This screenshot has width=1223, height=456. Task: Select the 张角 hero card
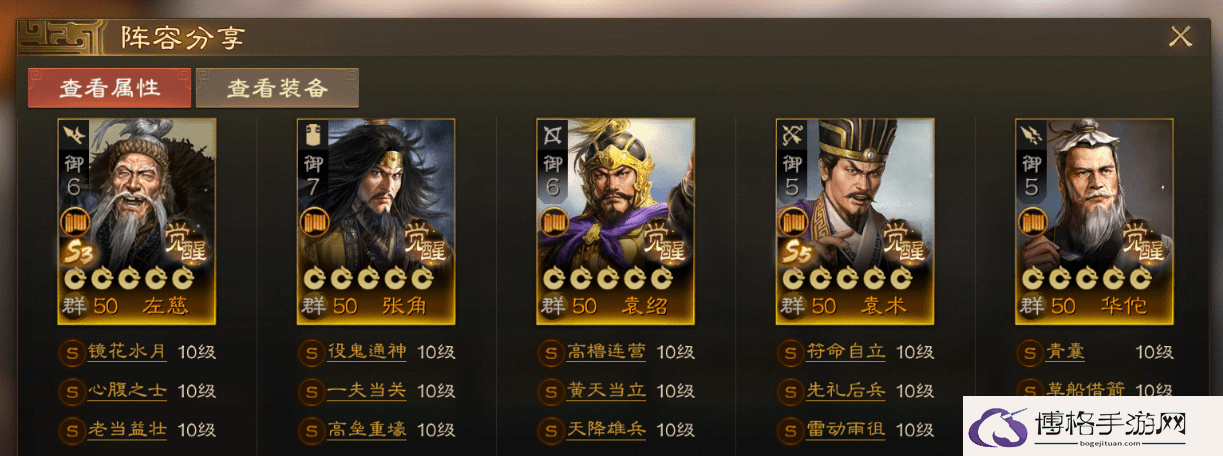376,221
